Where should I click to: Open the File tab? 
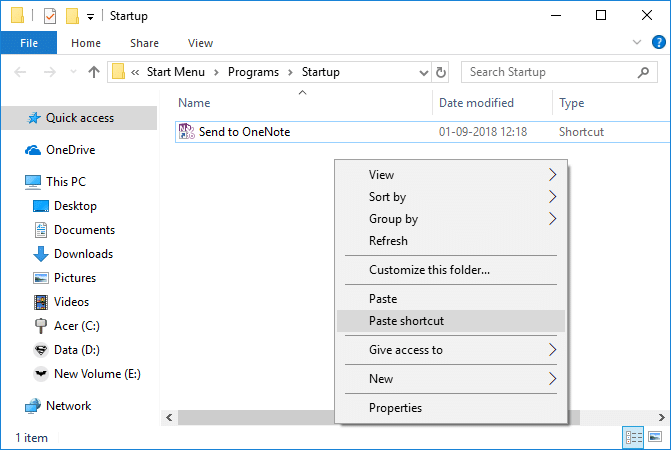(x=29, y=43)
